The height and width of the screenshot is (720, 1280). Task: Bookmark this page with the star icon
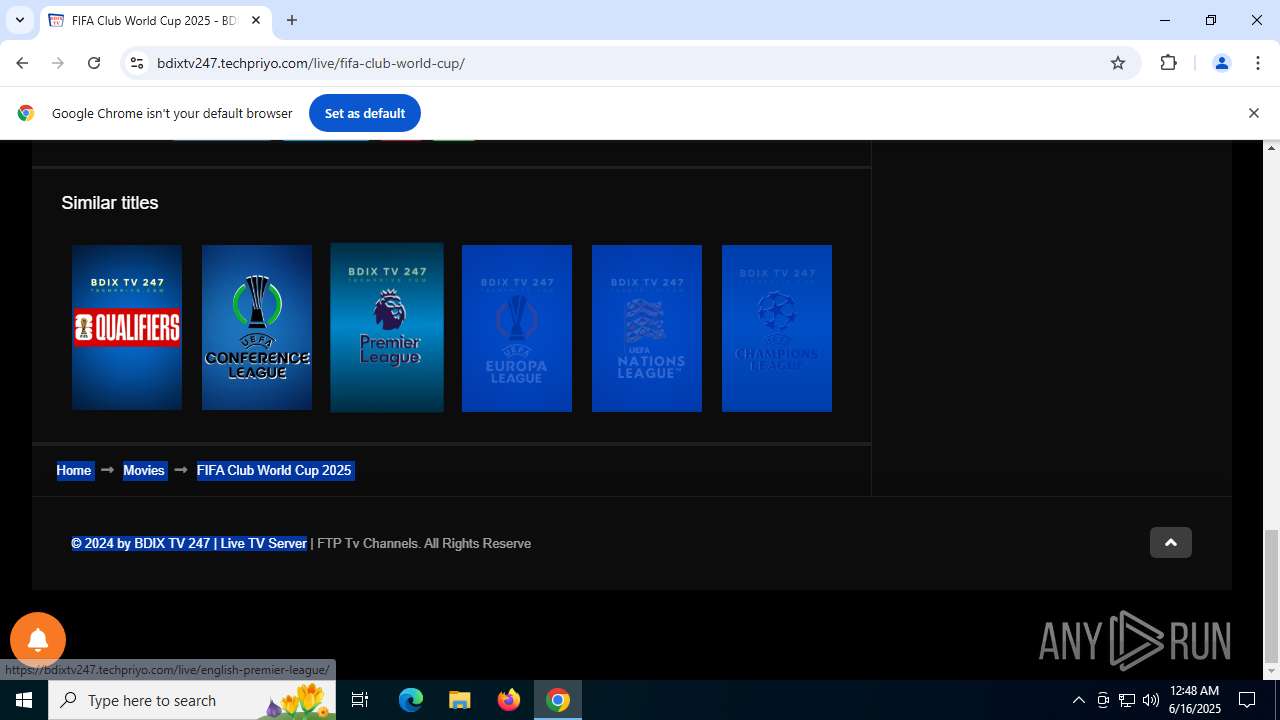click(1118, 63)
